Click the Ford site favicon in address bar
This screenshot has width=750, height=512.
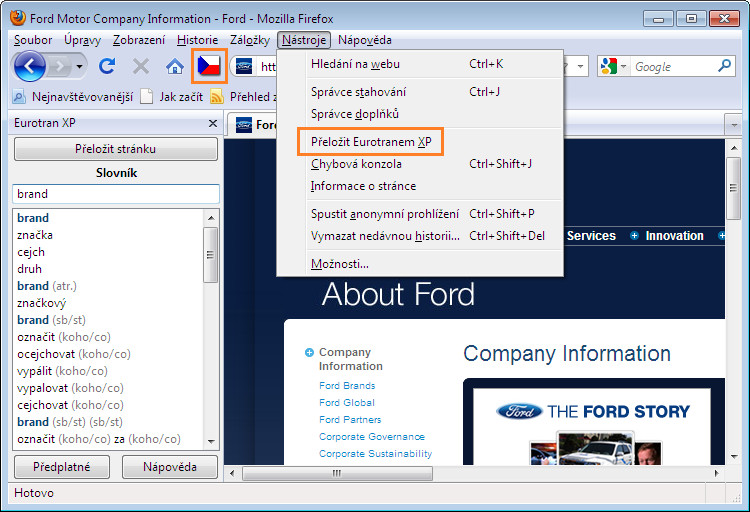[x=244, y=67]
